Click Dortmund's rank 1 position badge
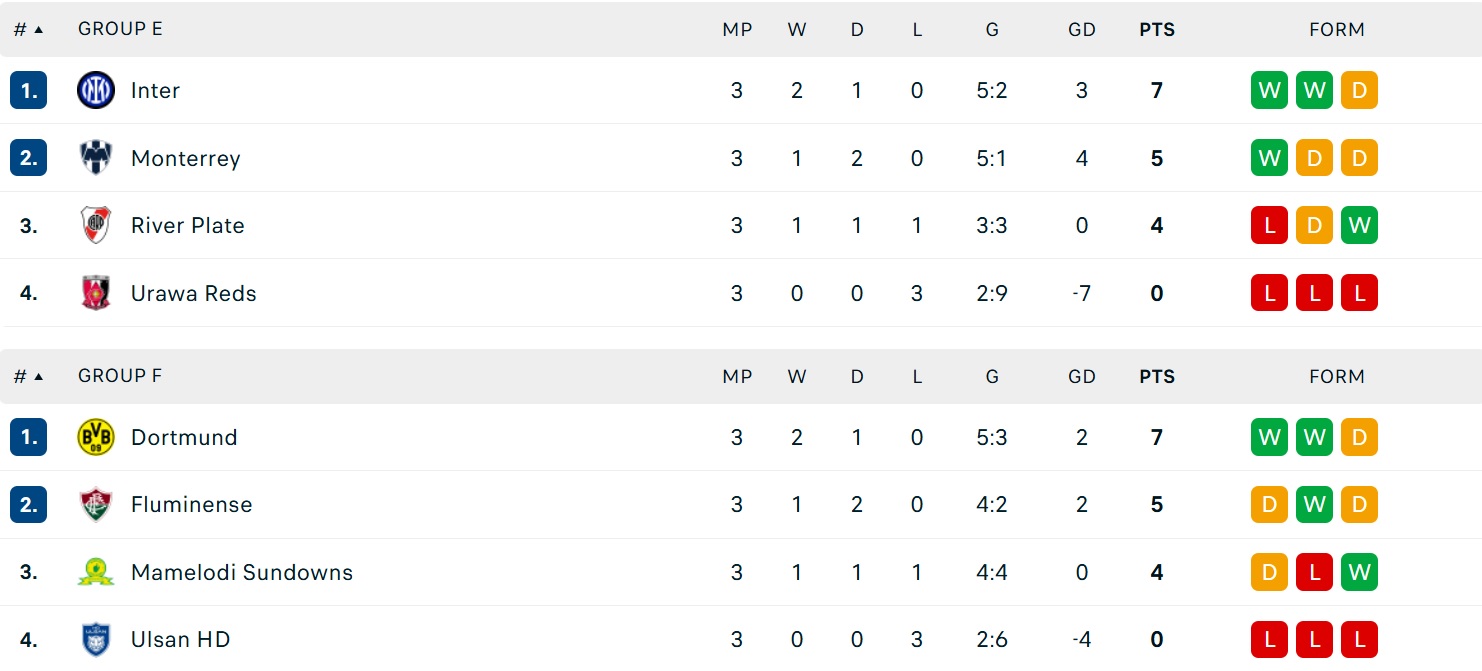Viewport: 1482px width, 671px height. (x=28, y=438)
